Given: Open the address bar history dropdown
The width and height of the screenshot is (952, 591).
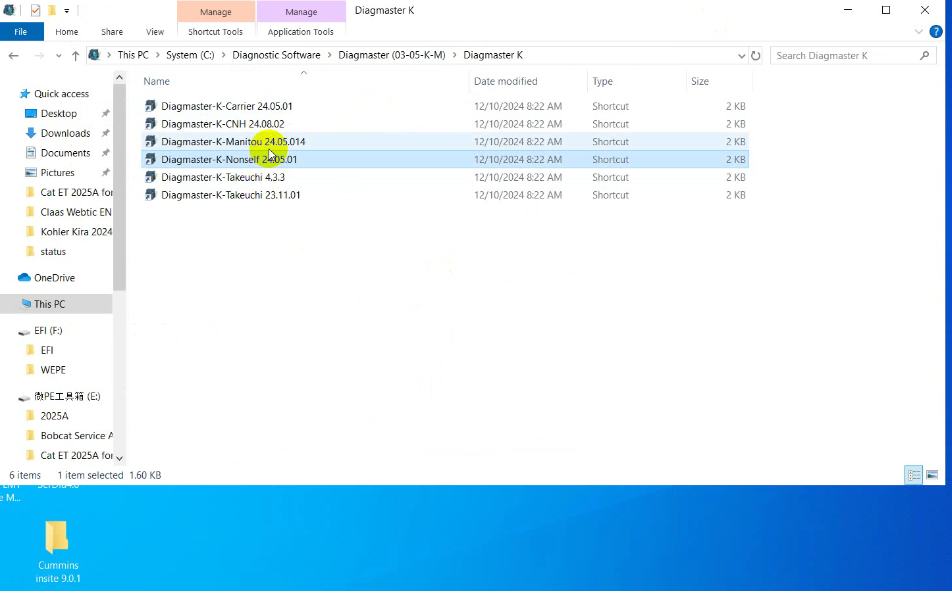Looking at the screenshot, I should [x=740, y=56].
